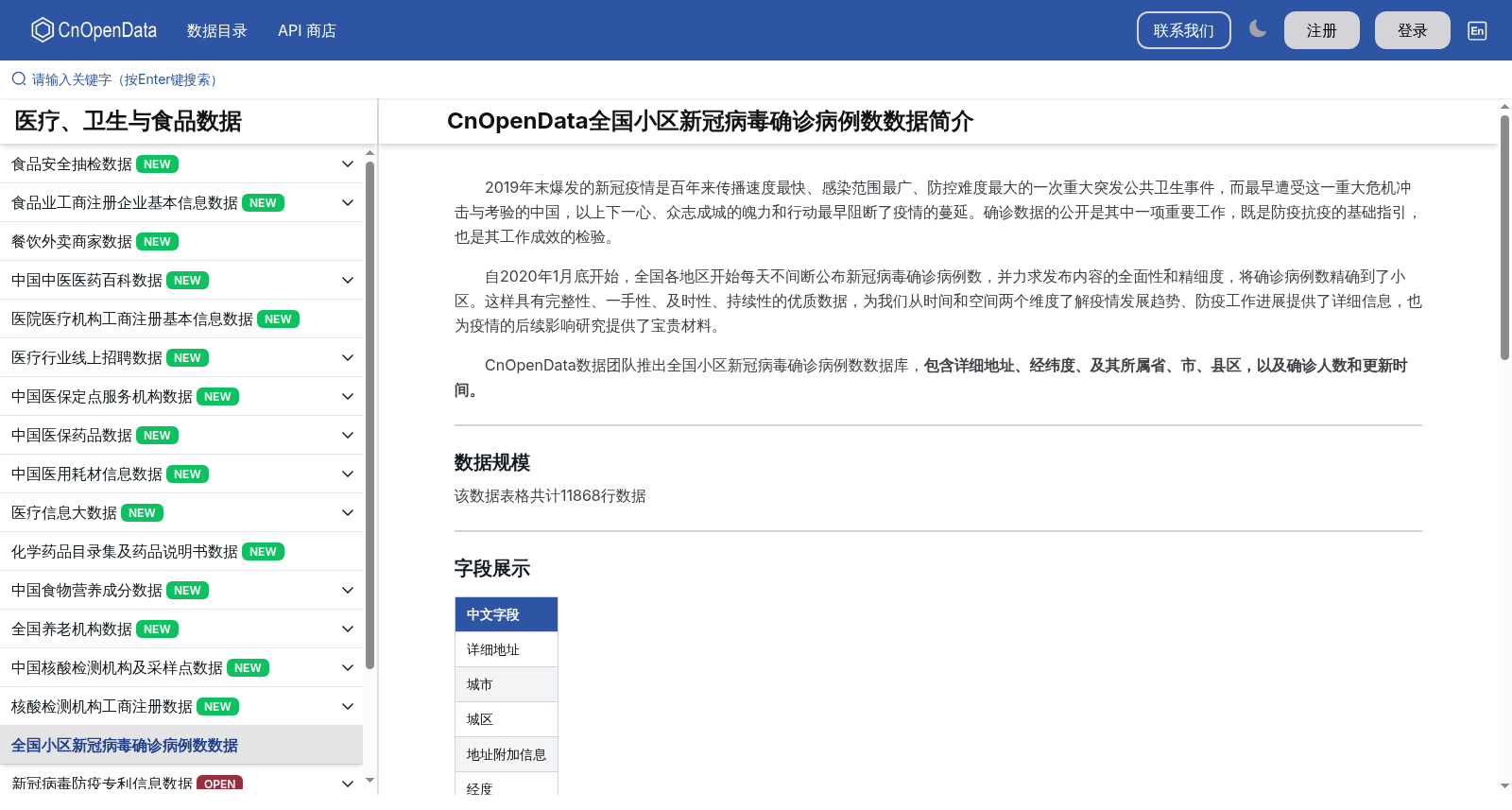Expand 中国中医医药百科数据 chevron
This screenshot has width=1512, height=810.
point(348,281)
